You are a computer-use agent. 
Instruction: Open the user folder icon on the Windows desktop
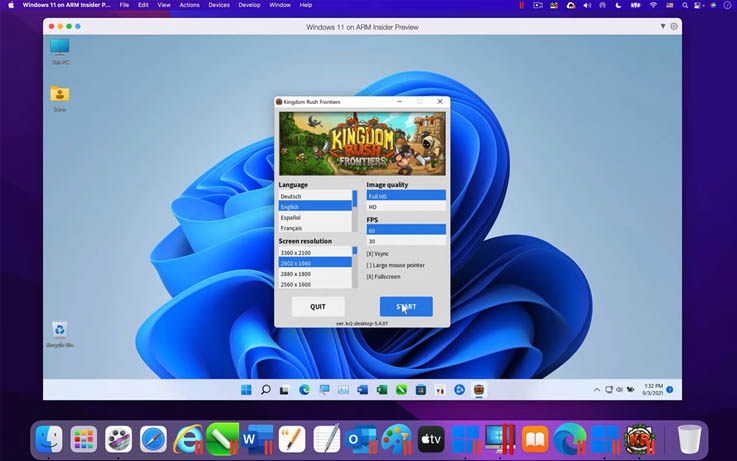(60, 99)
